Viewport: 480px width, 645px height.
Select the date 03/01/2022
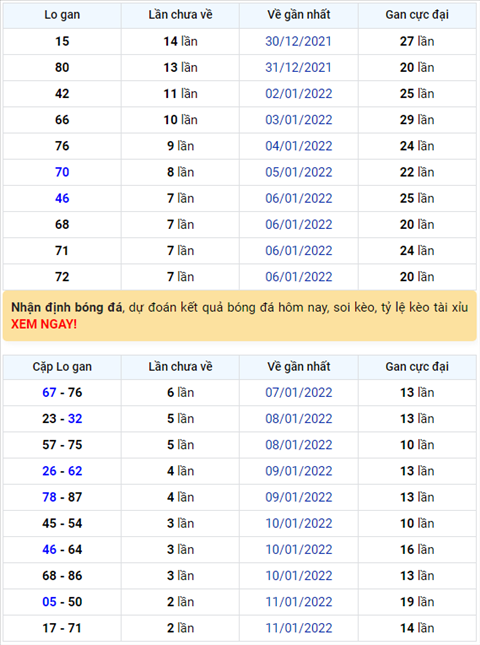pos(299,120)
